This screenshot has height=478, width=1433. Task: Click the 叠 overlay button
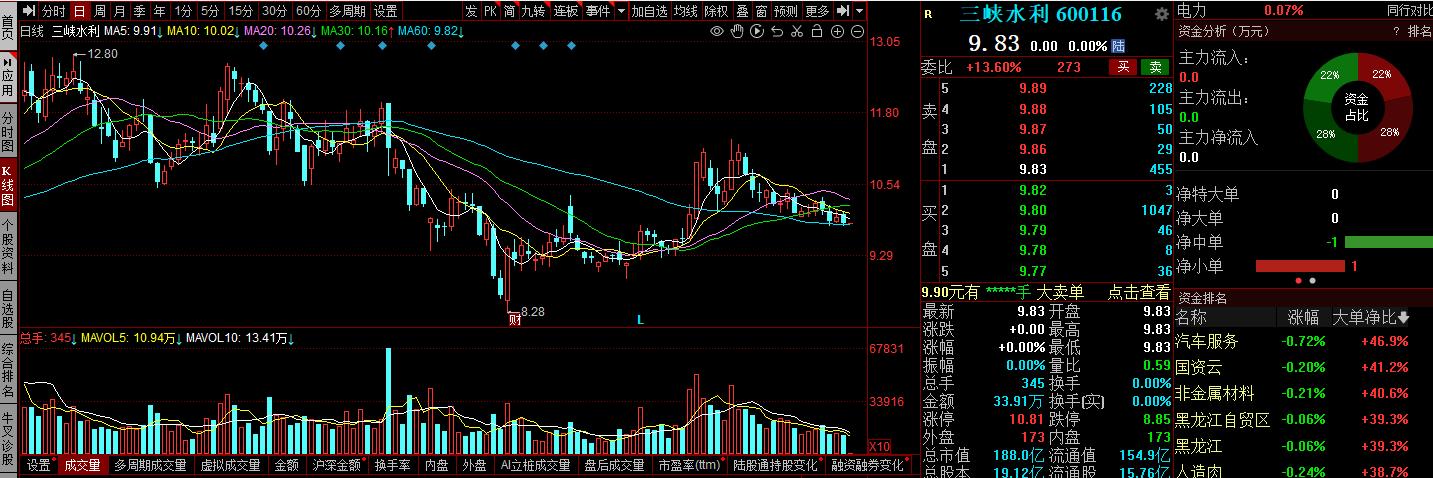[x=742, y=11]
